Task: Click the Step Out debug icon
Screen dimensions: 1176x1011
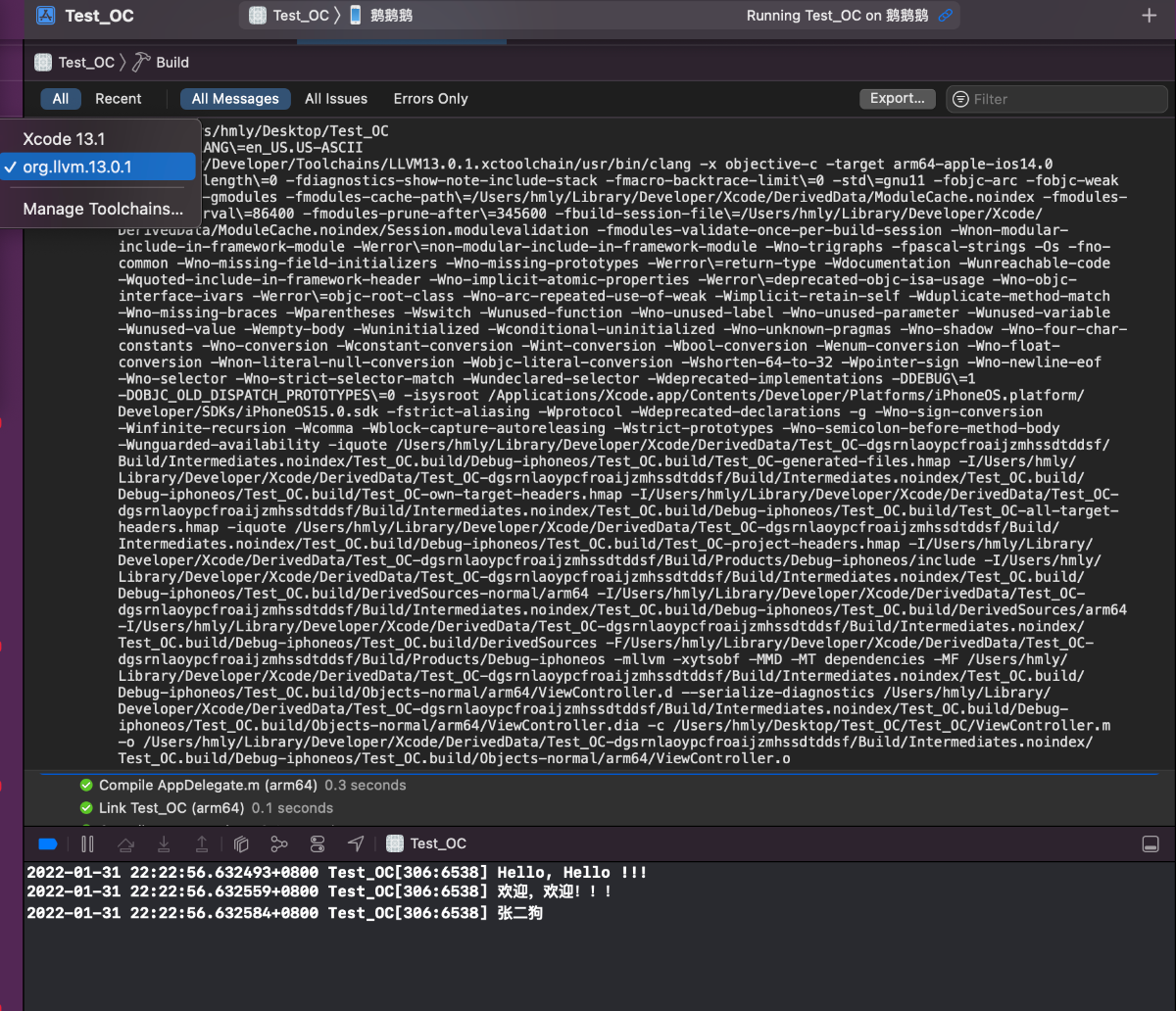Action: click(x=202, y=843)
